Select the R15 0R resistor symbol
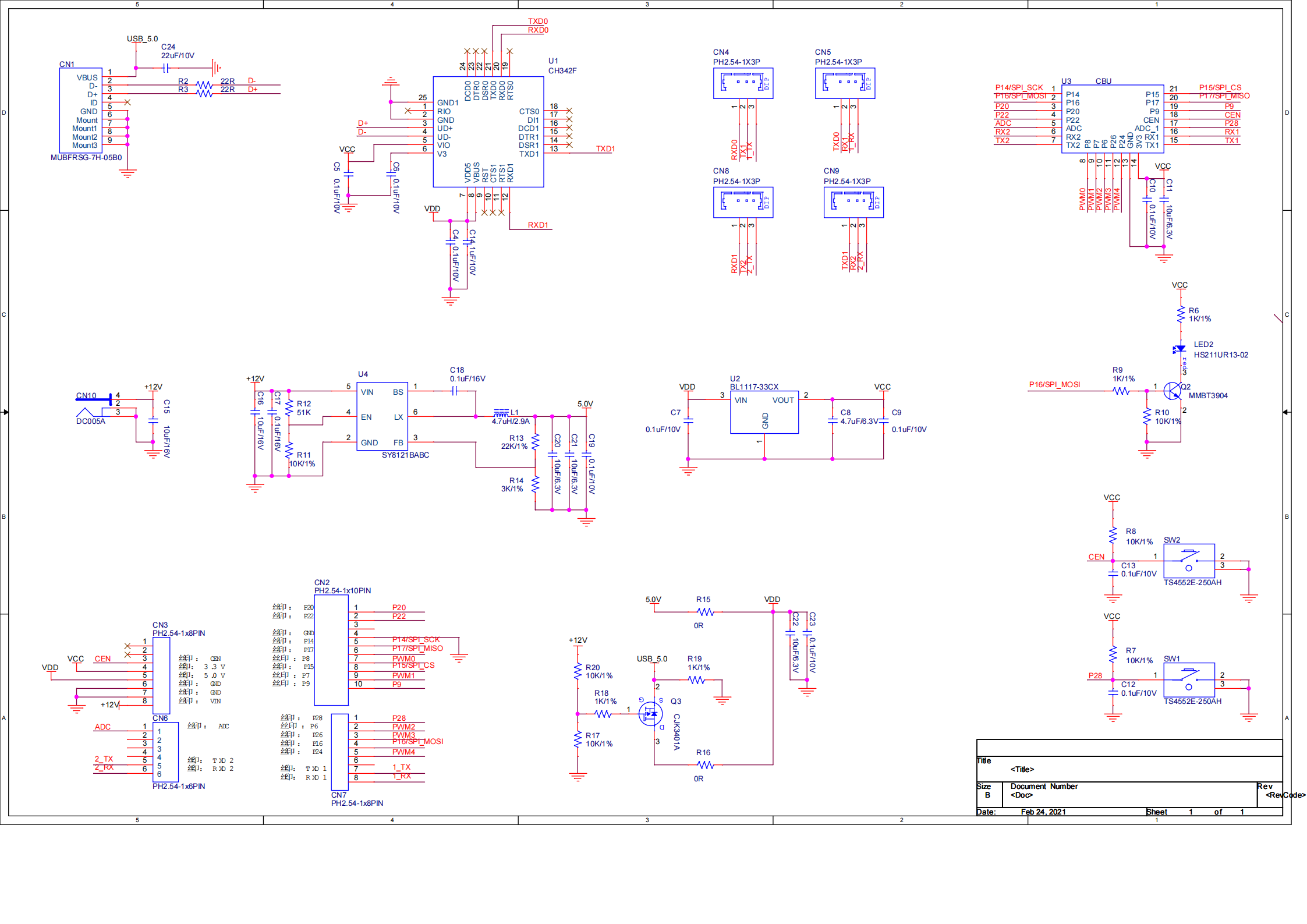Viewport: 1307px width, 924px height. (x=706, y=612)
